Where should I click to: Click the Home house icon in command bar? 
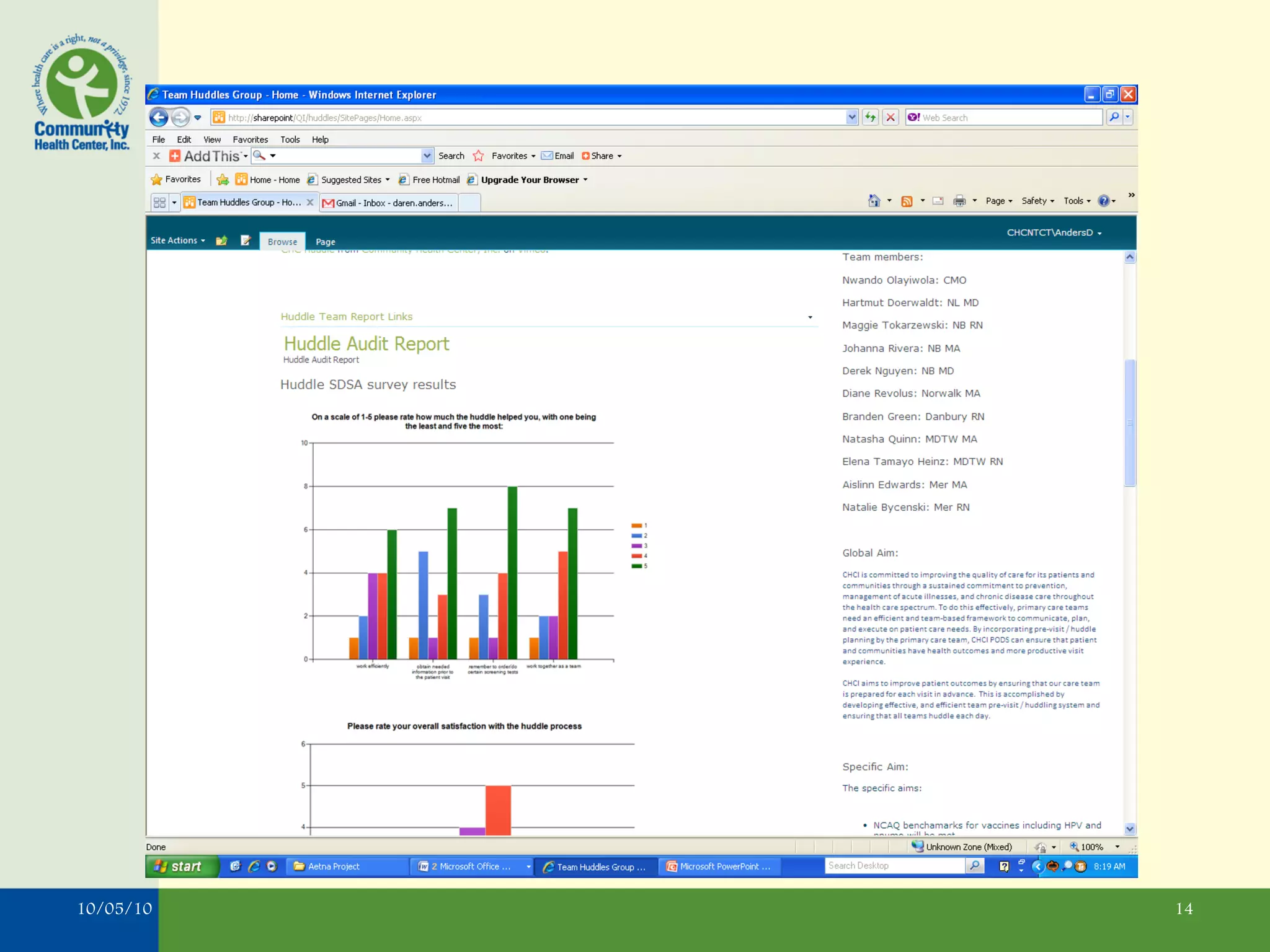874,201
